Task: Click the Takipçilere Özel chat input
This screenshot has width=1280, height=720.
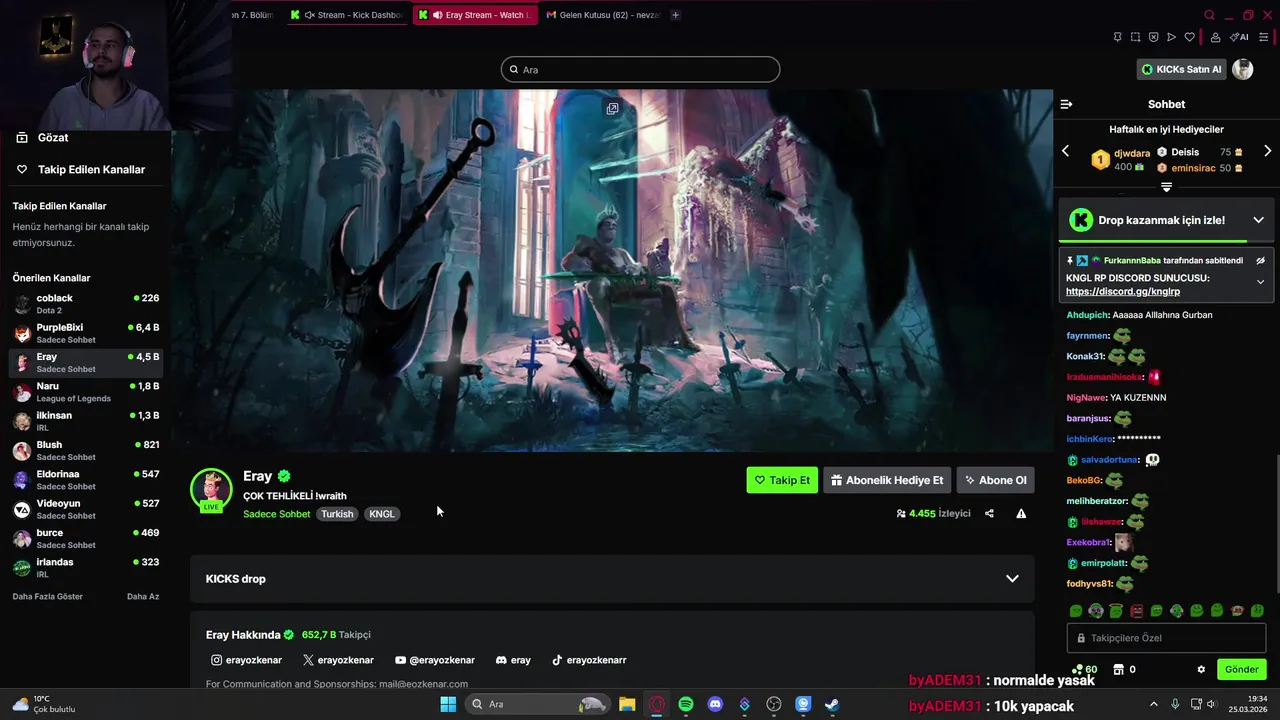Action: [1166, 638]
